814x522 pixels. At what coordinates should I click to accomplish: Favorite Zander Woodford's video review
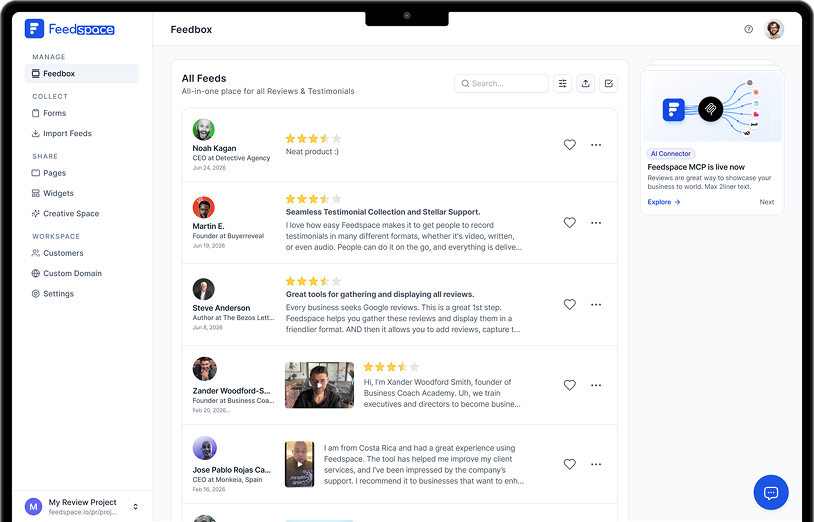pyautogui.click(x=569, y=385)
